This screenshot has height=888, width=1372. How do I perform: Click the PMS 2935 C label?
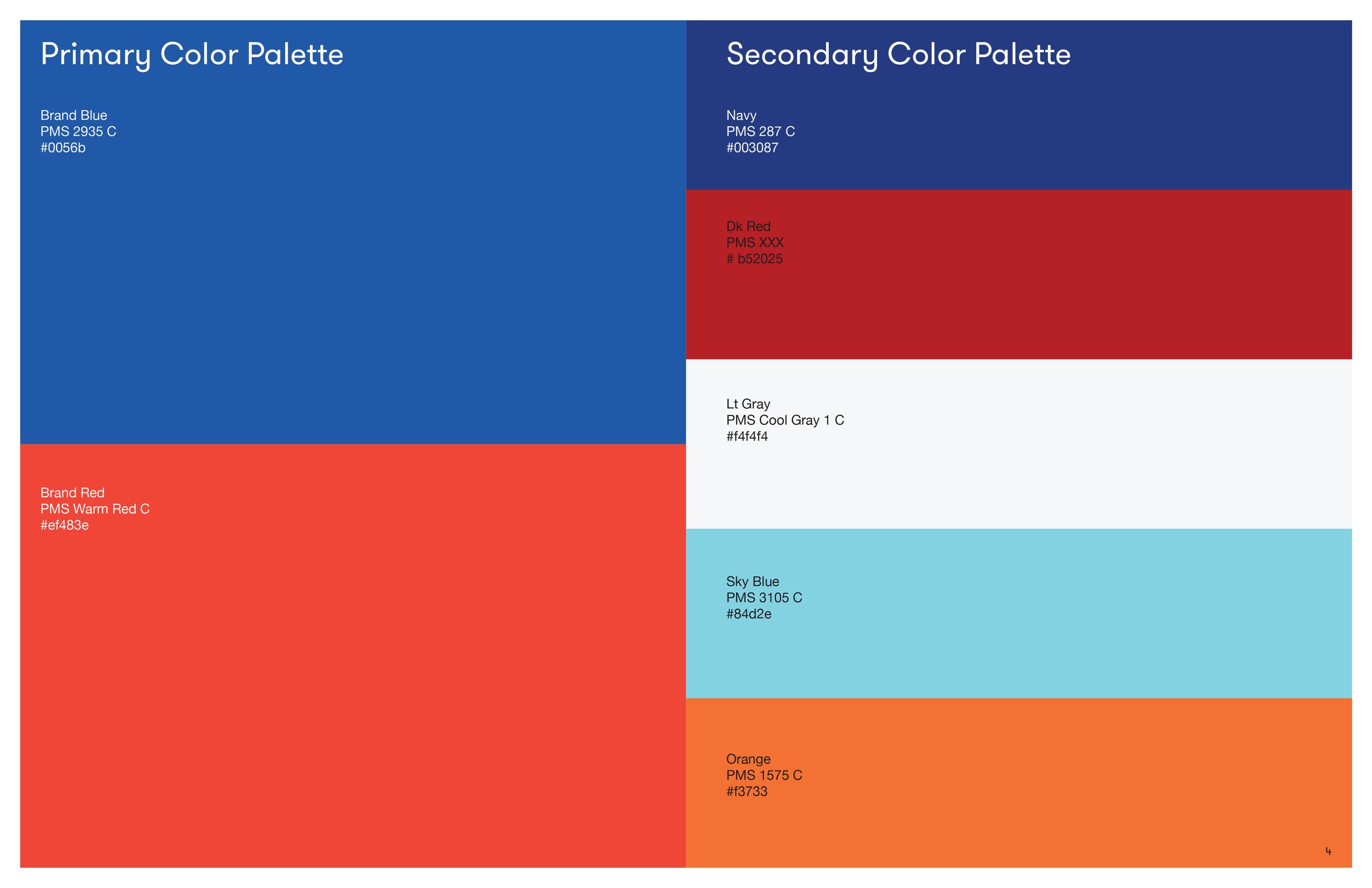pyautogui.click(x=78, y=132)
